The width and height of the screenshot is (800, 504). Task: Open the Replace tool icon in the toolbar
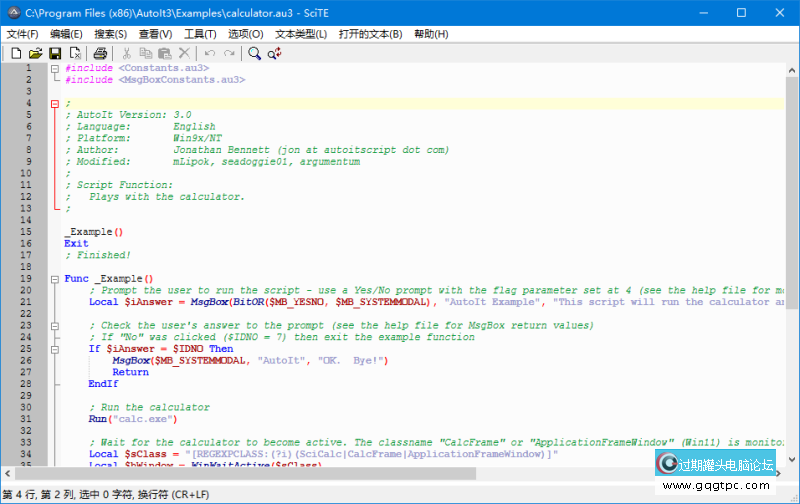274,53
